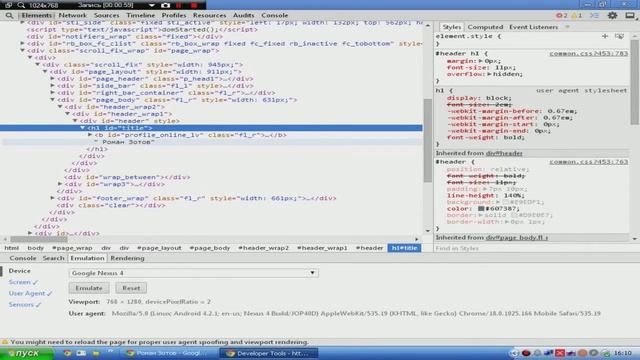Expand the profile_online_lv b node
This screenshot has height=360, width=640.
90,135
